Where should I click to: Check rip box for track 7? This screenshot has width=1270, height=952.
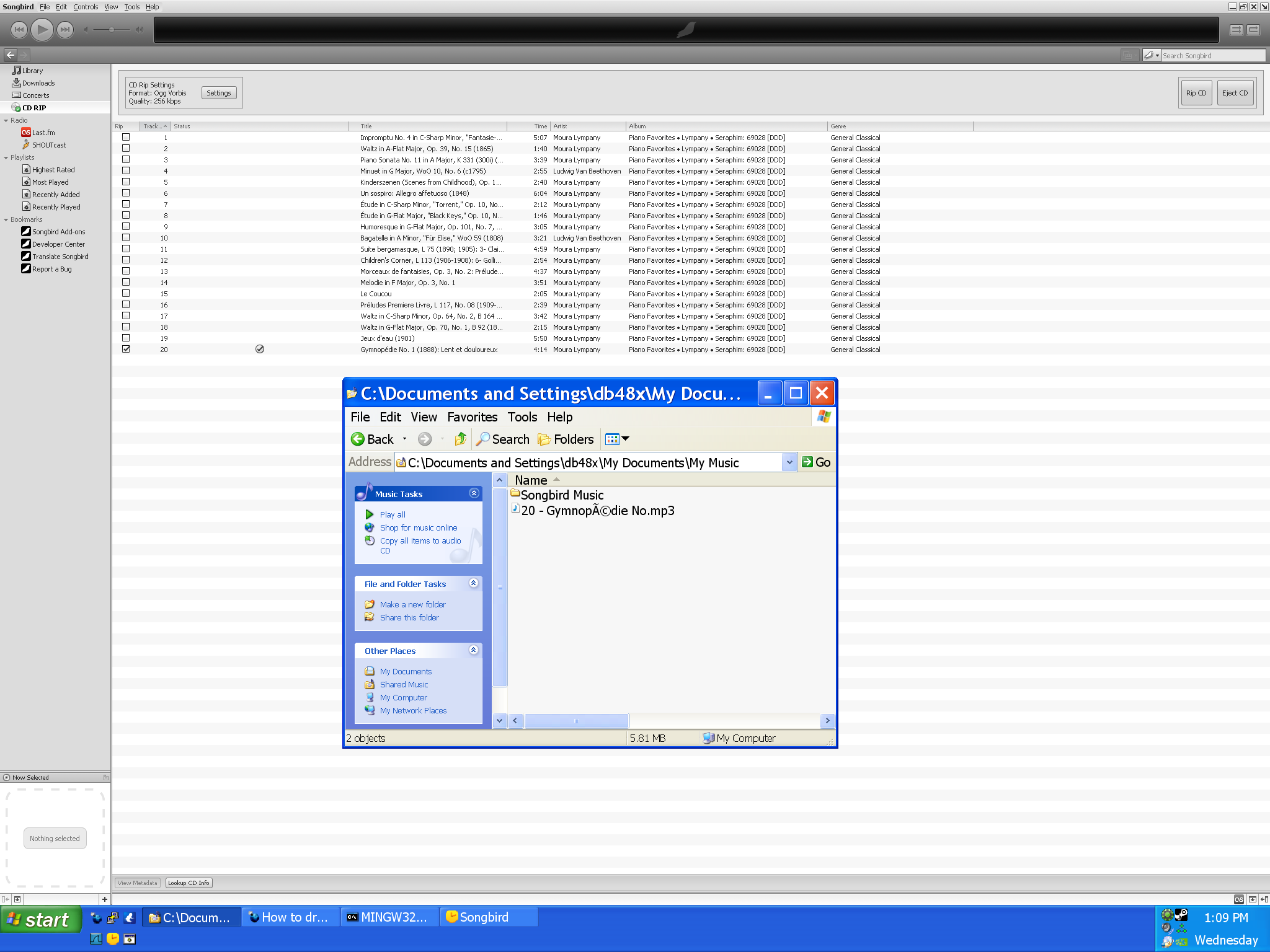(126, 204)
